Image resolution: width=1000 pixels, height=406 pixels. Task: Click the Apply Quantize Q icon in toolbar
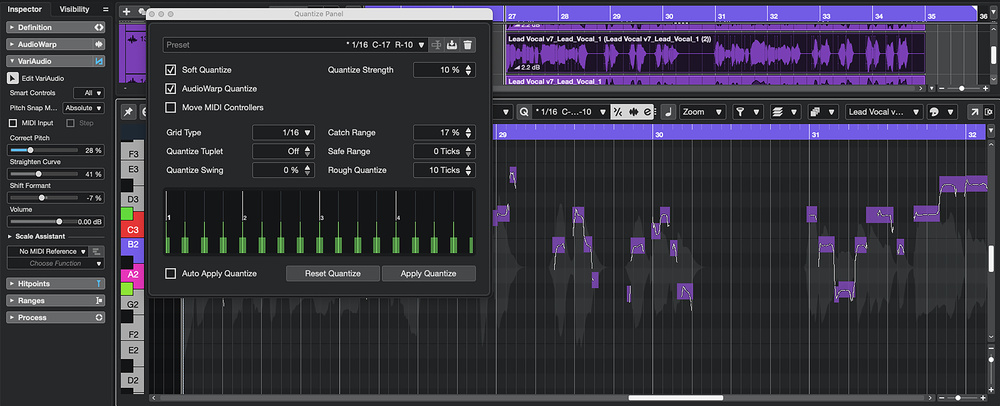coord(525,112)
